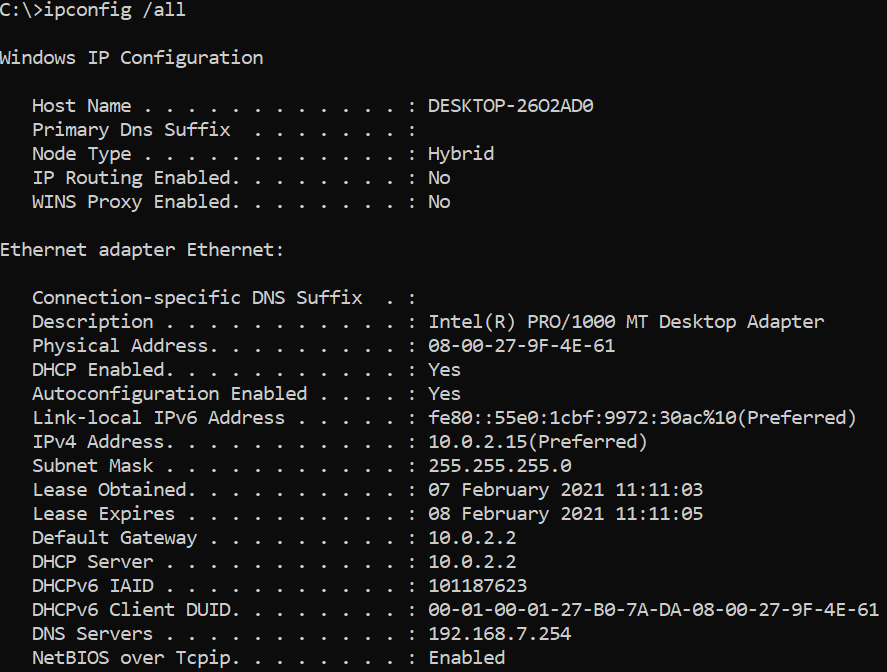Click the Ethernet adapter Ethernet heading
Viewport: 887px width, 672px height.
[141, 250]
